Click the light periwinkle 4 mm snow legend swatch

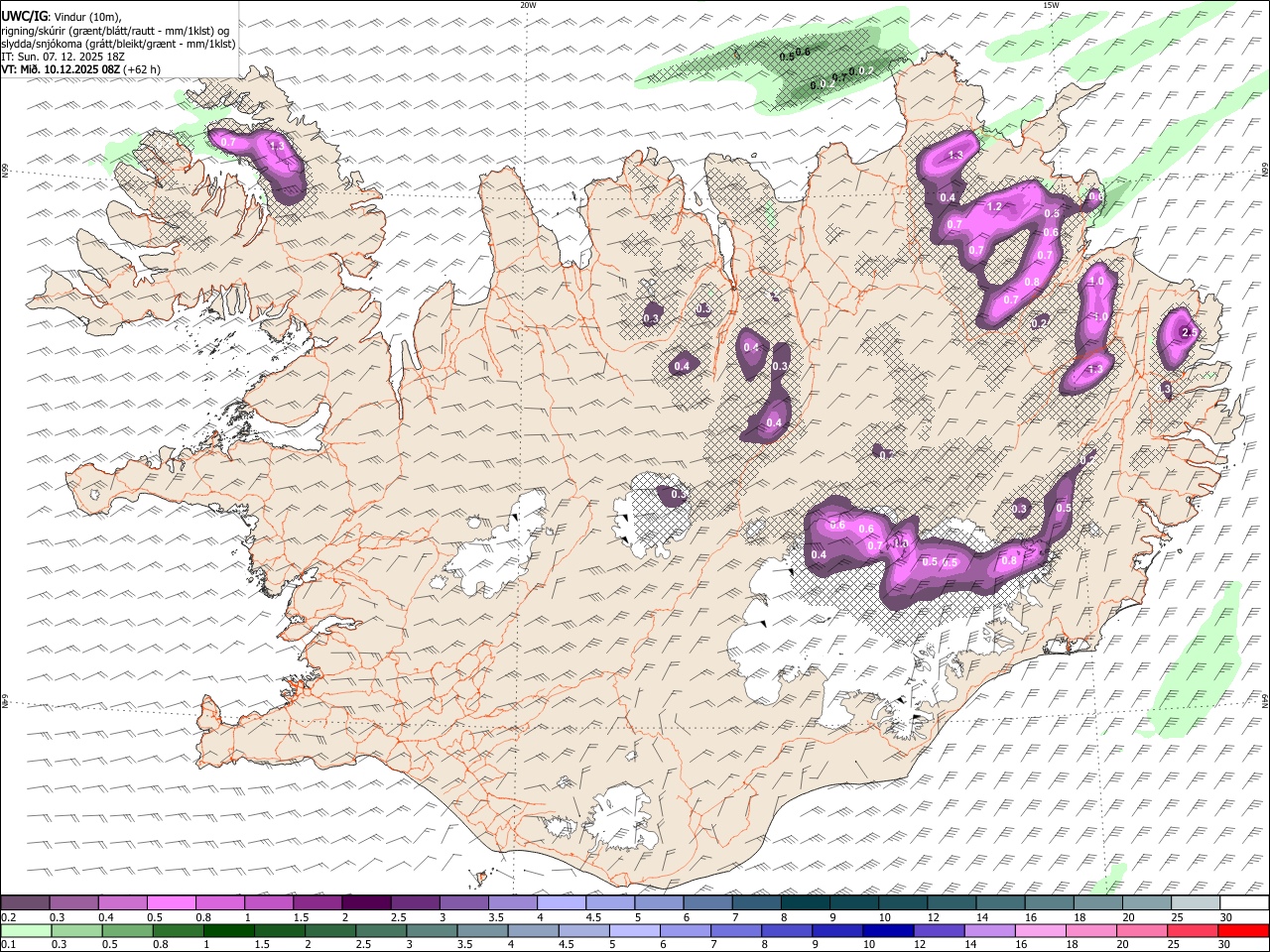tap(562, 903)
